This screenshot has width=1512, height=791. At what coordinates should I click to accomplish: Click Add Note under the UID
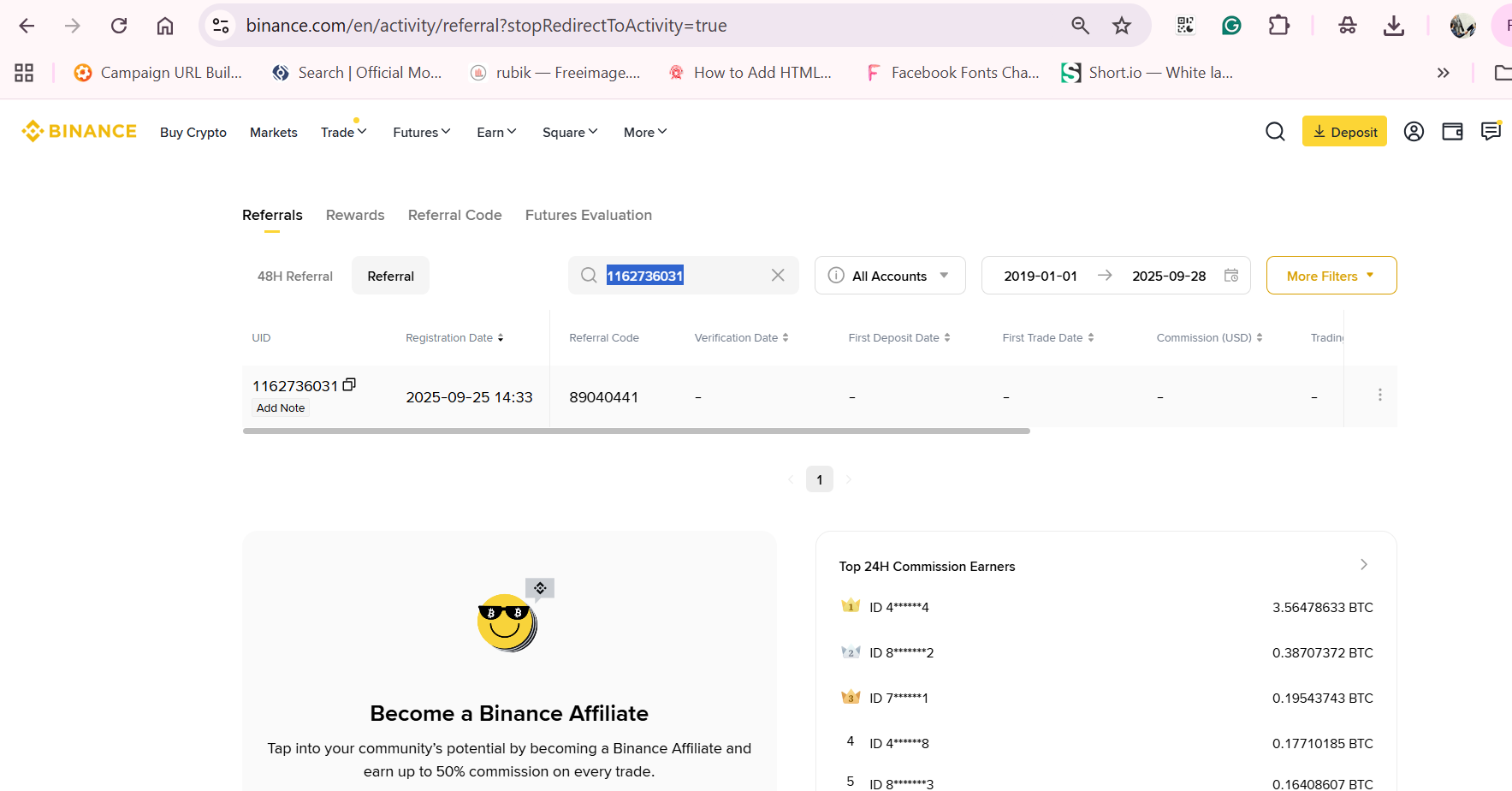(x=281, y=408)
